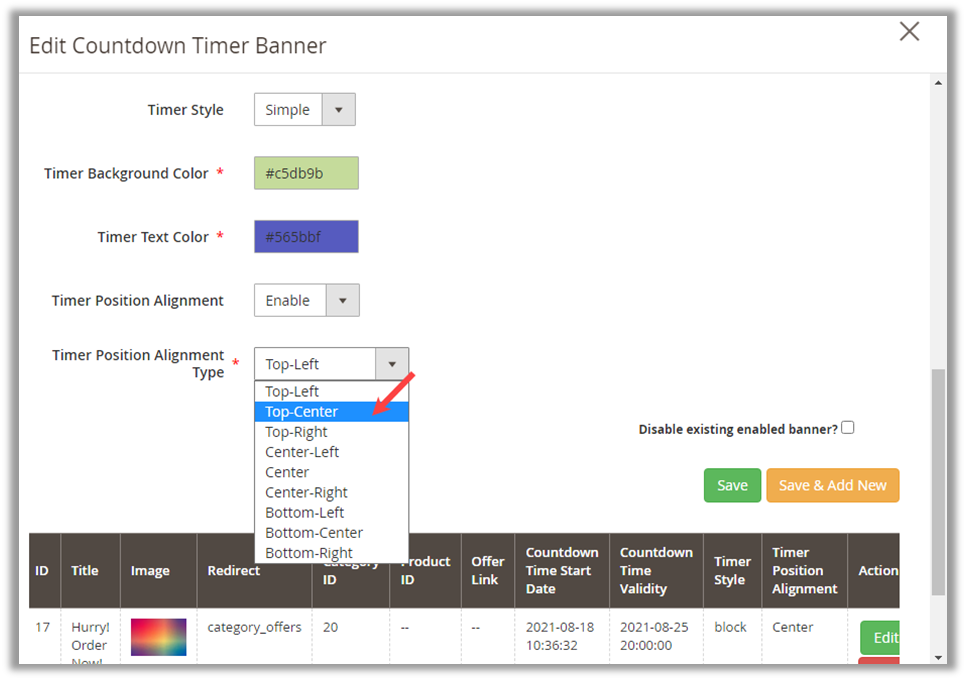Open the Timer Style dropdown
Screen dimensions: 966x680
click(x=304, y=110)
